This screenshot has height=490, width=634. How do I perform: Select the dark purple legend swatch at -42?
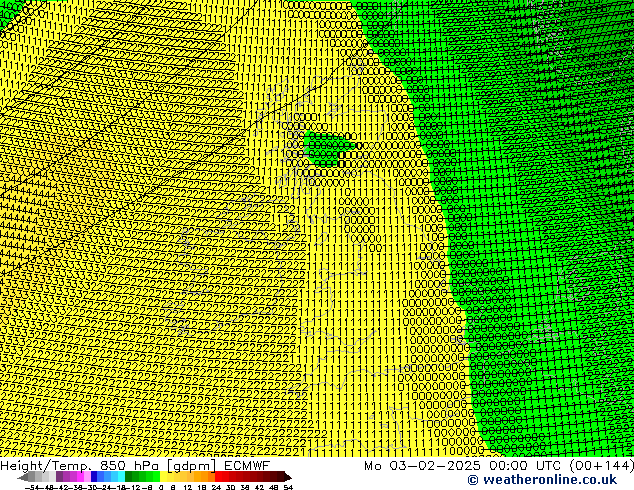[59, 476]
